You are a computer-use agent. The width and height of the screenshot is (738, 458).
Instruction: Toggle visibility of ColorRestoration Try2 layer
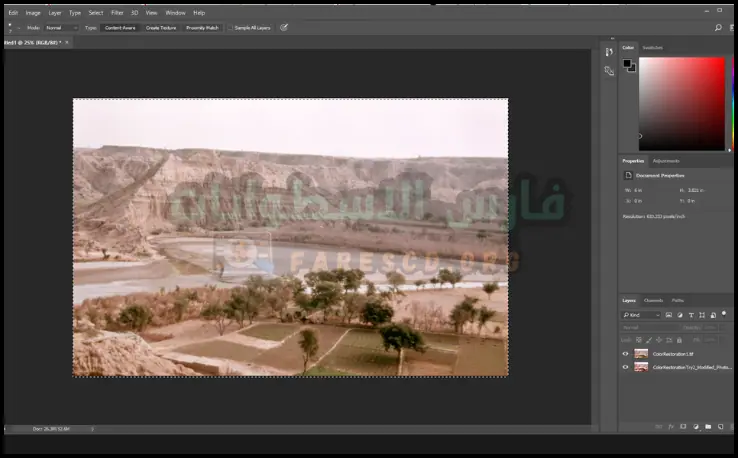[x=626, y=367]
